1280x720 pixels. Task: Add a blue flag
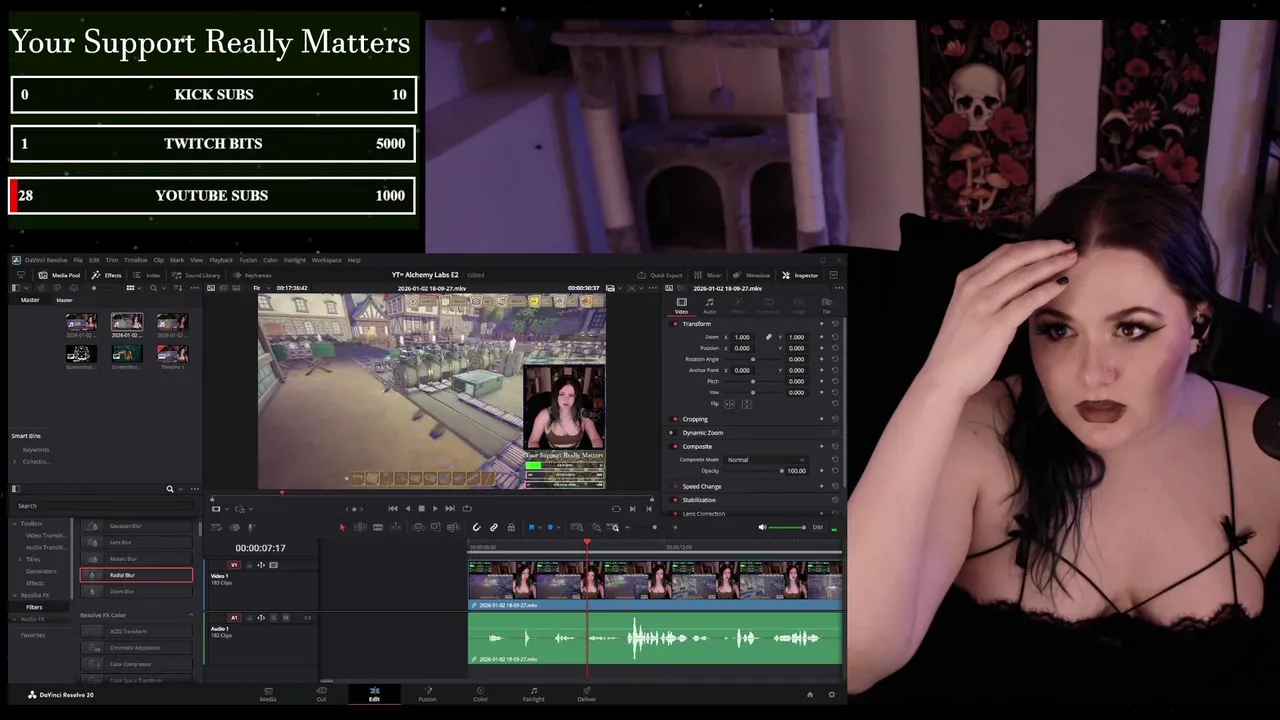pos(531,527)
